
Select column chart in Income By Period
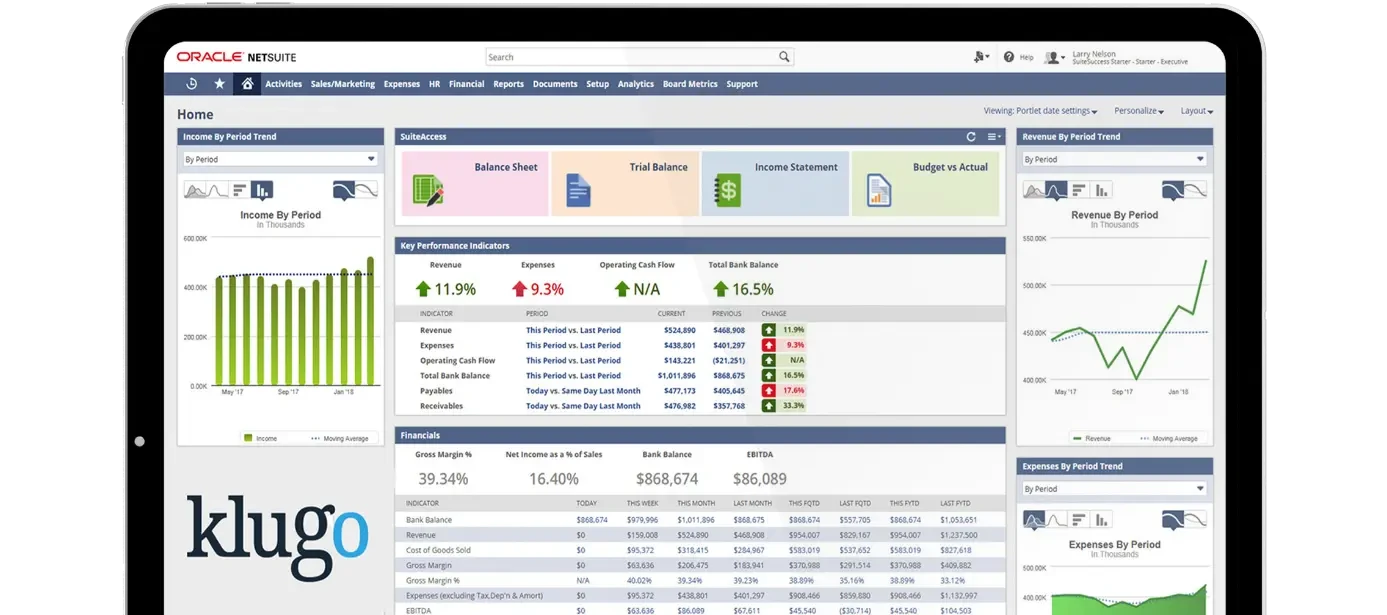click(x=261, y=190)
